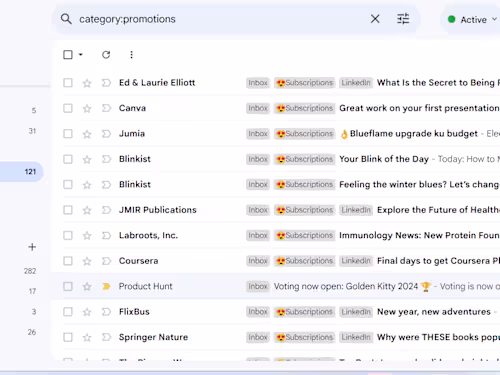Tick the select-all checkbox
The width and height of the screenshot is (500, 375).
click(x=68, y=55)
